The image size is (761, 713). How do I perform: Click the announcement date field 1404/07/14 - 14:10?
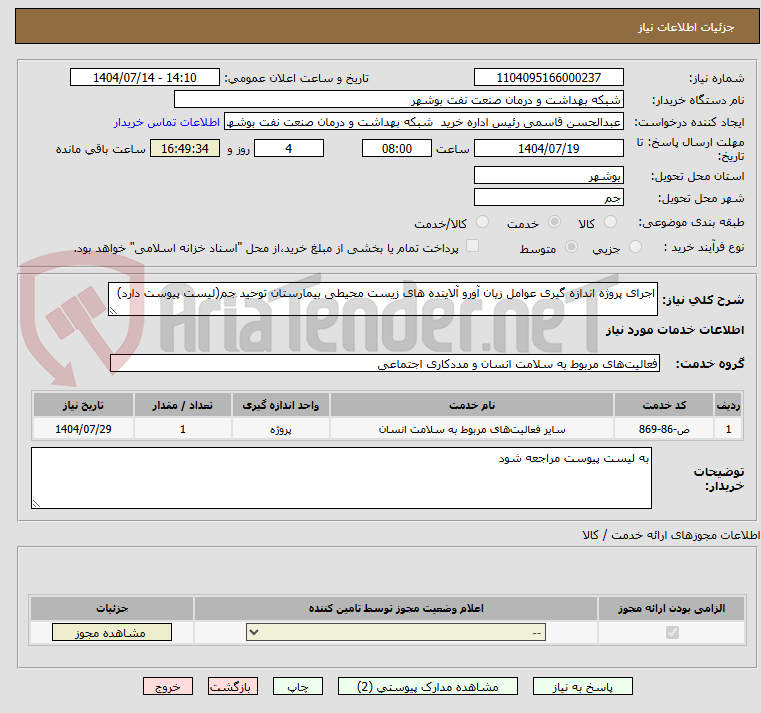(145, 77)
